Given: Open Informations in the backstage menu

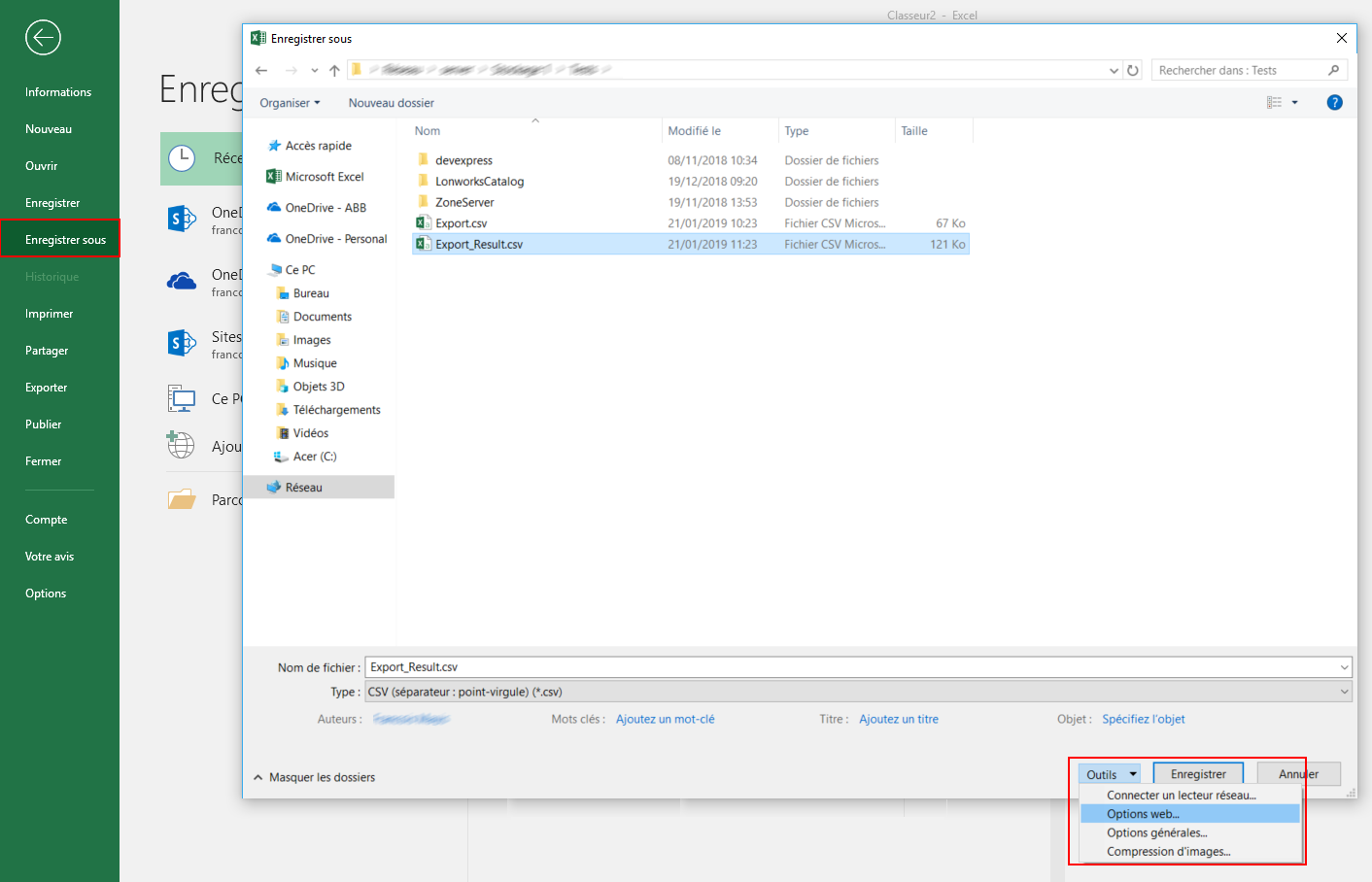Looking at the screenshot, I should pyautogui.click(x=59, y=92).
